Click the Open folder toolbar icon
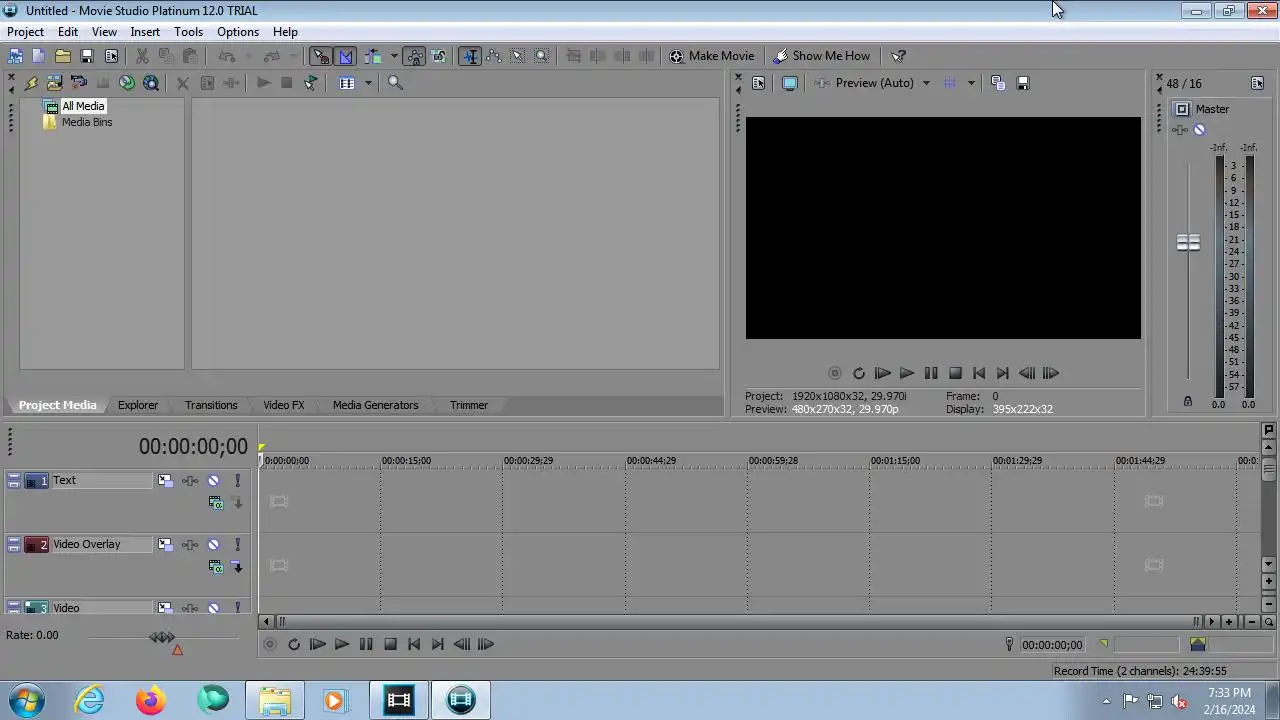1280x720 pixels. (63, 56)
